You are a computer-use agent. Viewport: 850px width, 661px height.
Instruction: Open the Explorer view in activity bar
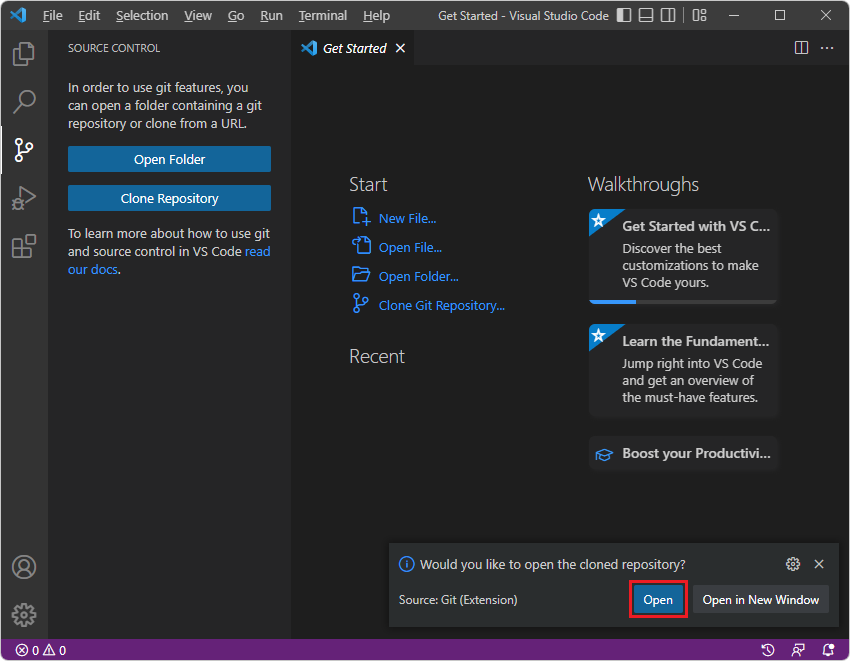tap(24, 54)
